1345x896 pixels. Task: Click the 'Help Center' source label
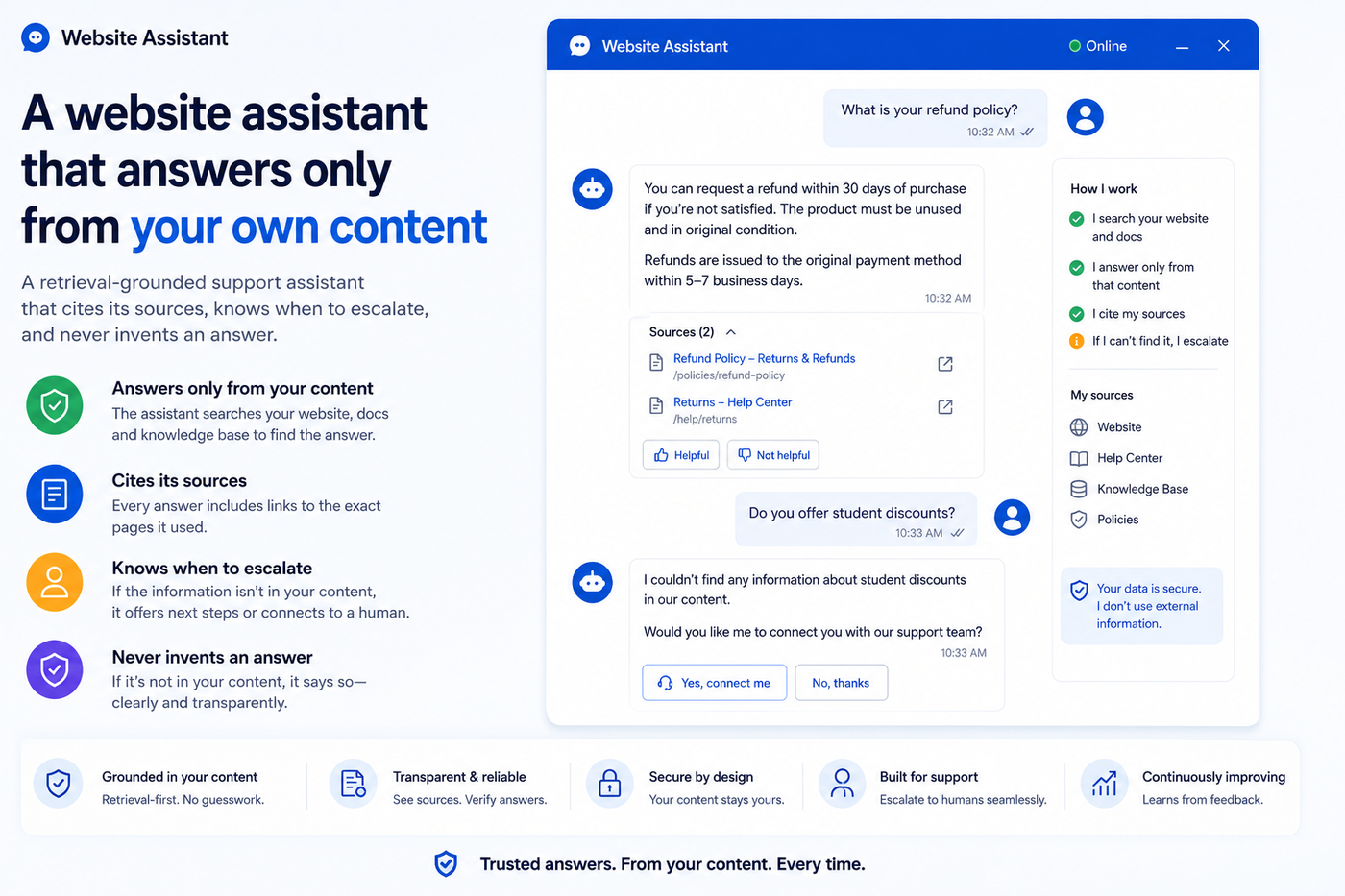pos(1130,458)
